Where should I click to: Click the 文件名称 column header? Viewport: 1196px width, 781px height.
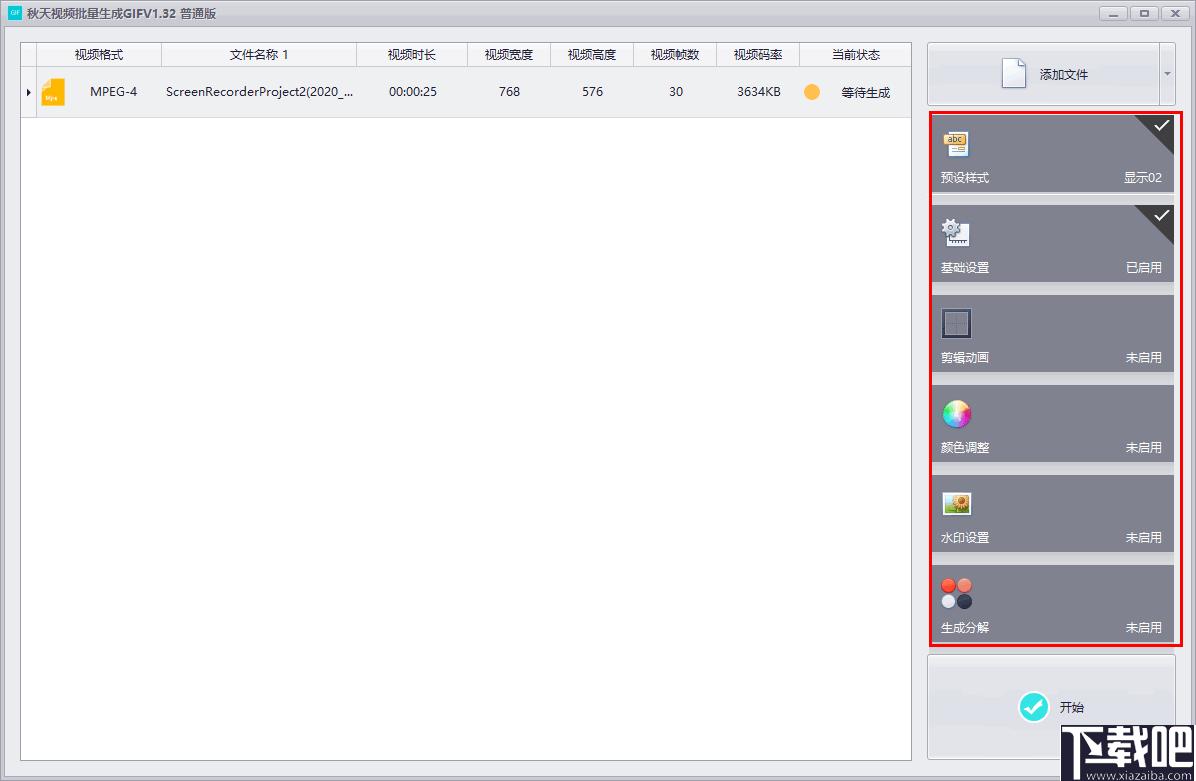(259, 55)
